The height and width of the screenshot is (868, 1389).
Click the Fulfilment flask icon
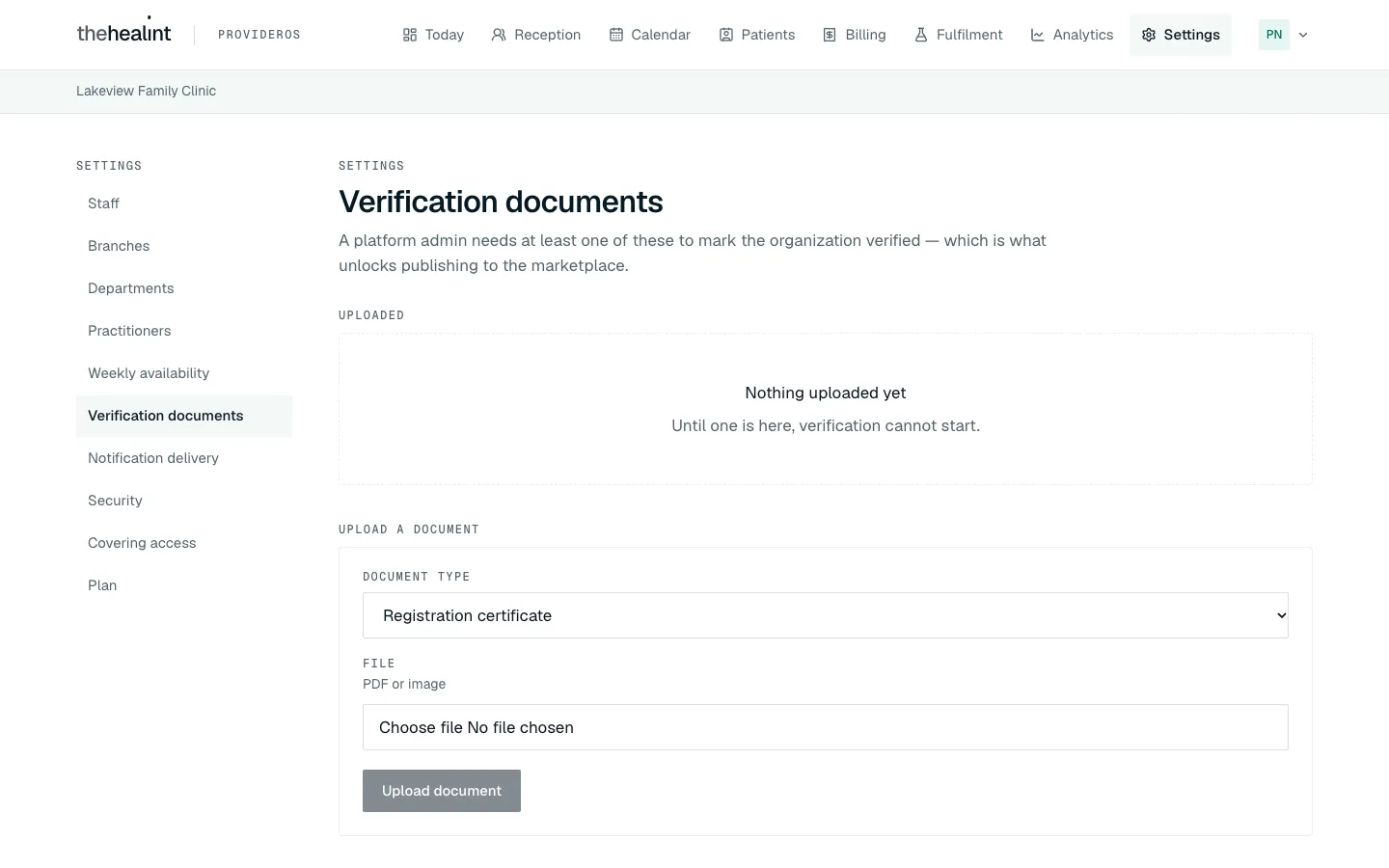921,35
